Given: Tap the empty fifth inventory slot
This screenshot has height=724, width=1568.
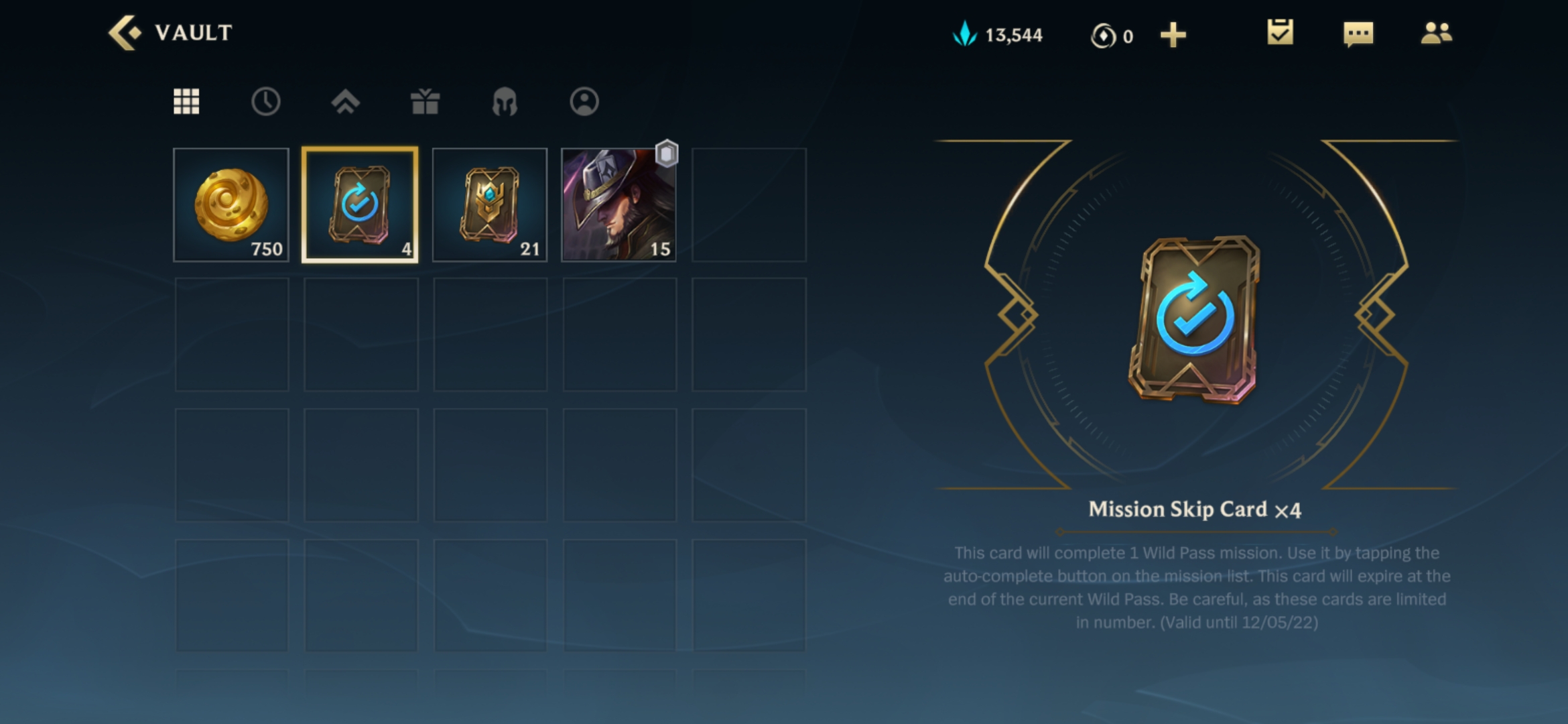Looking at the screenshot, I should tap(749, 205).
